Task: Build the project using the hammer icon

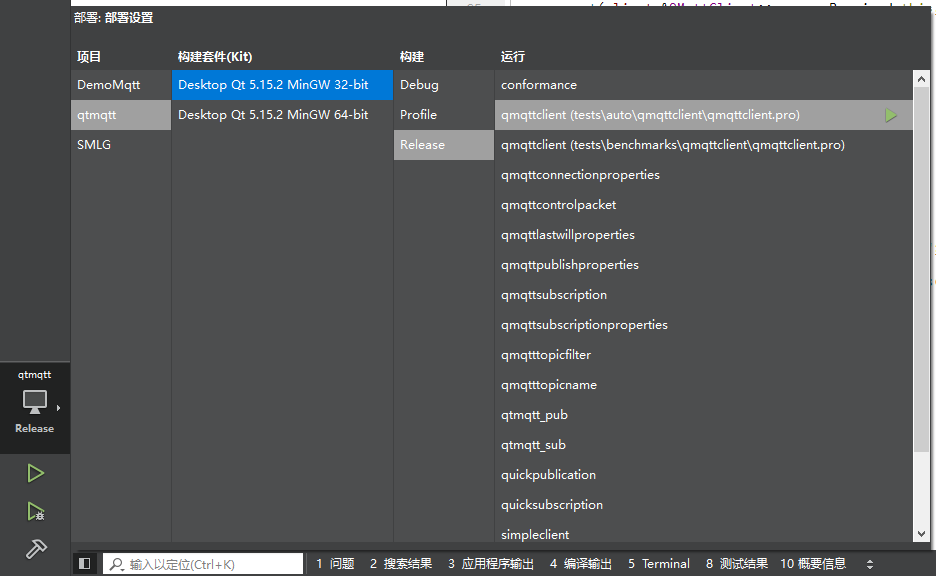Action: [x=35, y=548]
